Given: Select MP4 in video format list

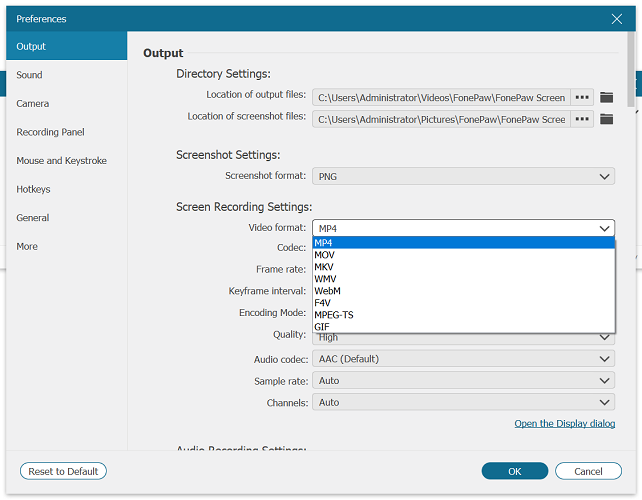Looking at the screenshot, I should coord(463,243).
